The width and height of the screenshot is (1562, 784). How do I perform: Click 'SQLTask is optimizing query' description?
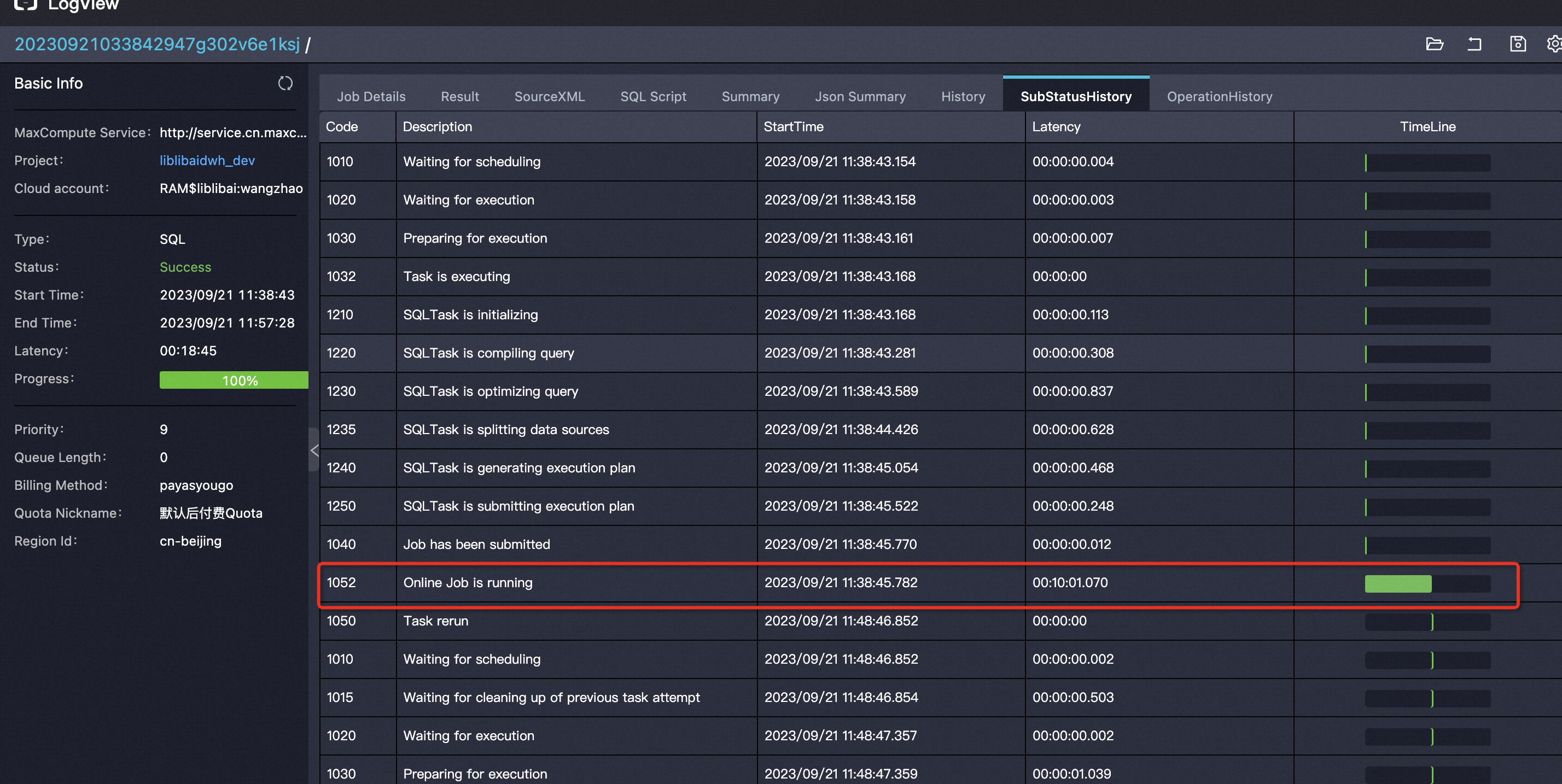[491, 390]
